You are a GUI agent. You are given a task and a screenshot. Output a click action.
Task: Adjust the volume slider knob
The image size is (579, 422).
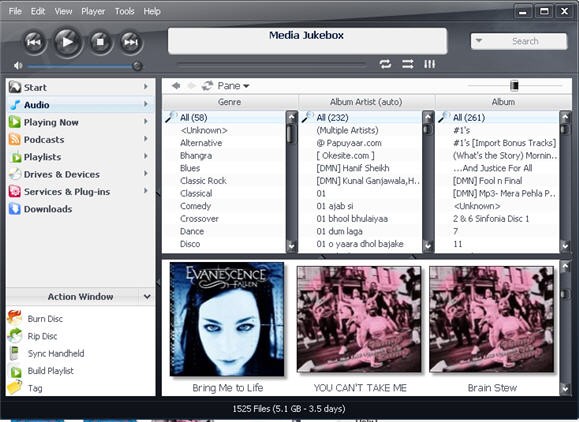tap(137, 66)
